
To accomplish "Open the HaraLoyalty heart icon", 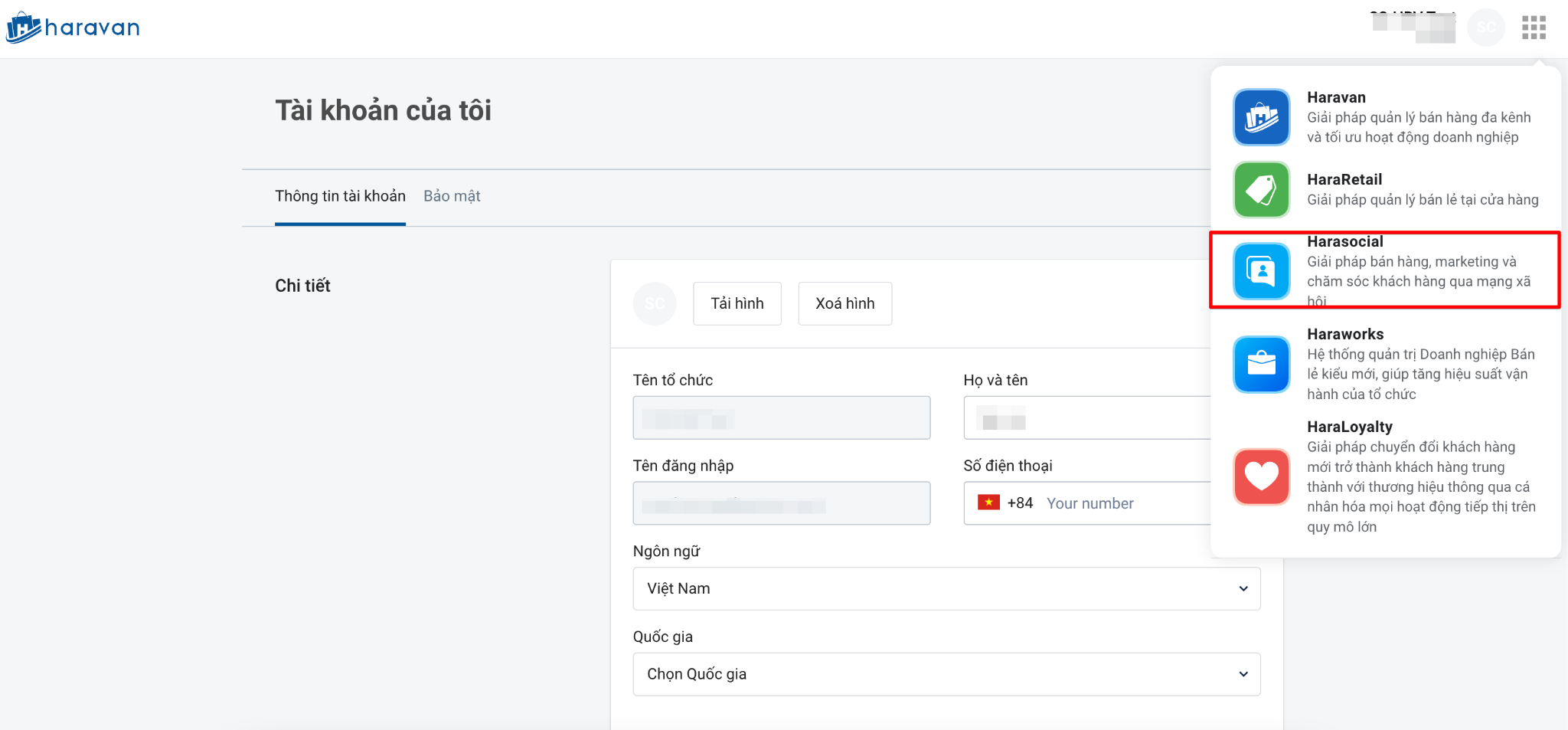I will click(x=1261, y=476).
